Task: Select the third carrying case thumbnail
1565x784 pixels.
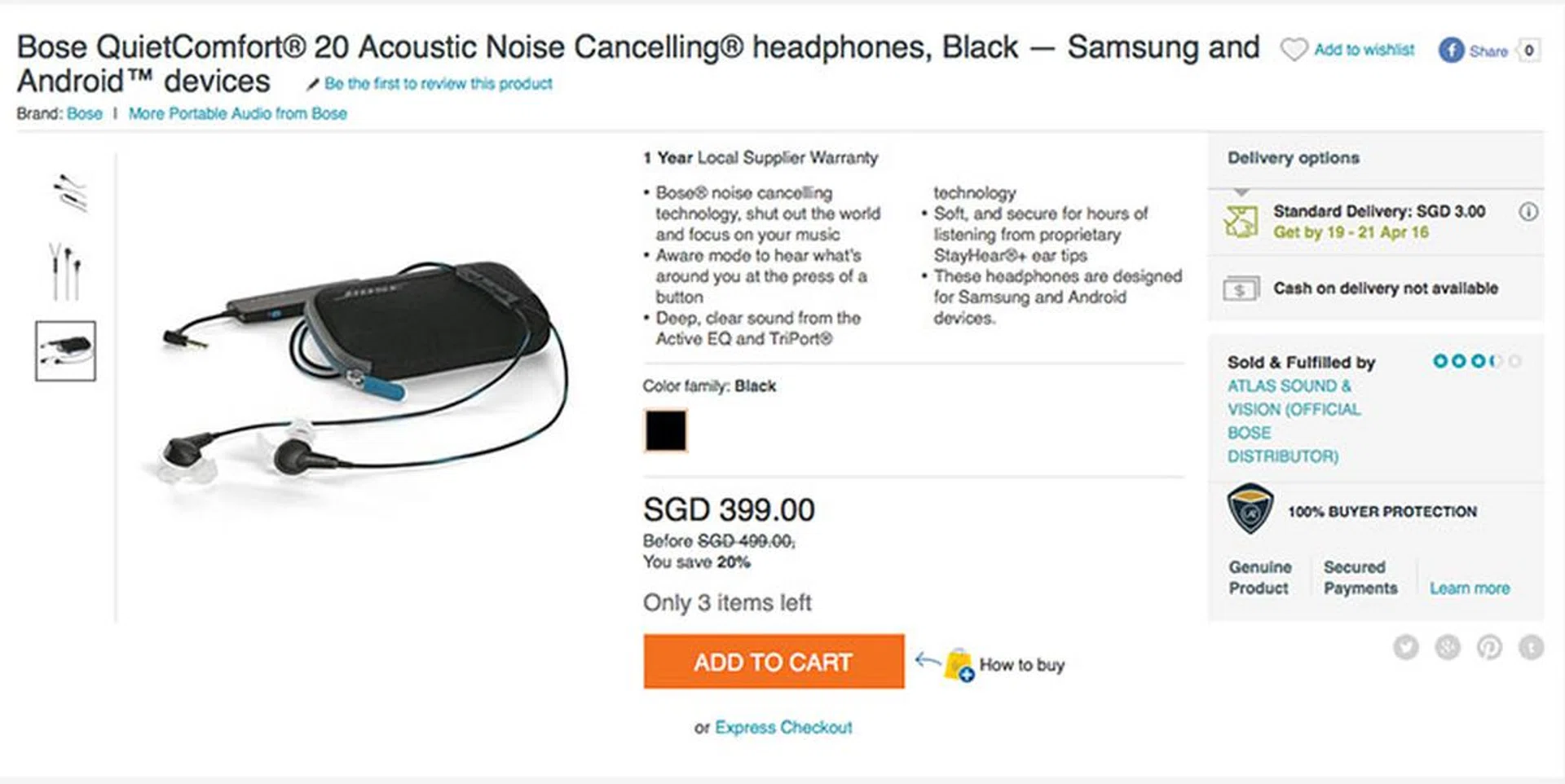Action: tap(65, 350)
